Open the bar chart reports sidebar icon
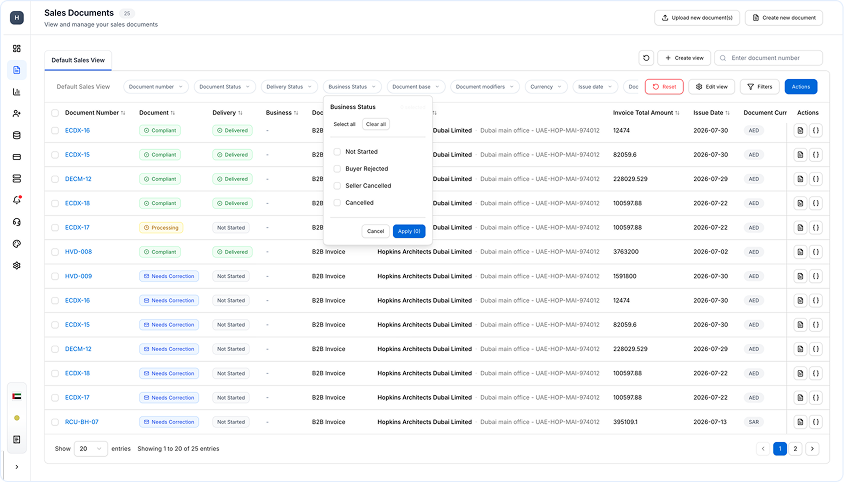 (17, 92)
